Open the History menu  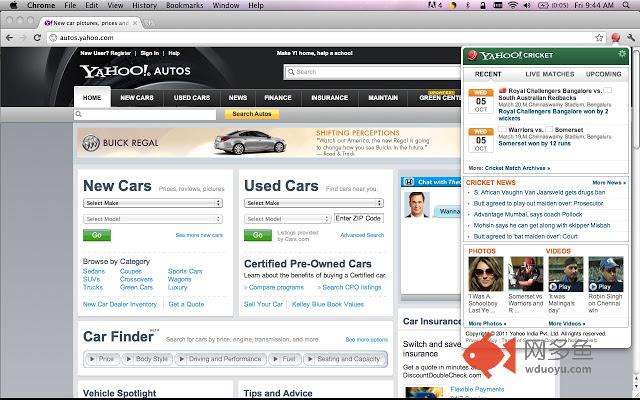(144, 5)
